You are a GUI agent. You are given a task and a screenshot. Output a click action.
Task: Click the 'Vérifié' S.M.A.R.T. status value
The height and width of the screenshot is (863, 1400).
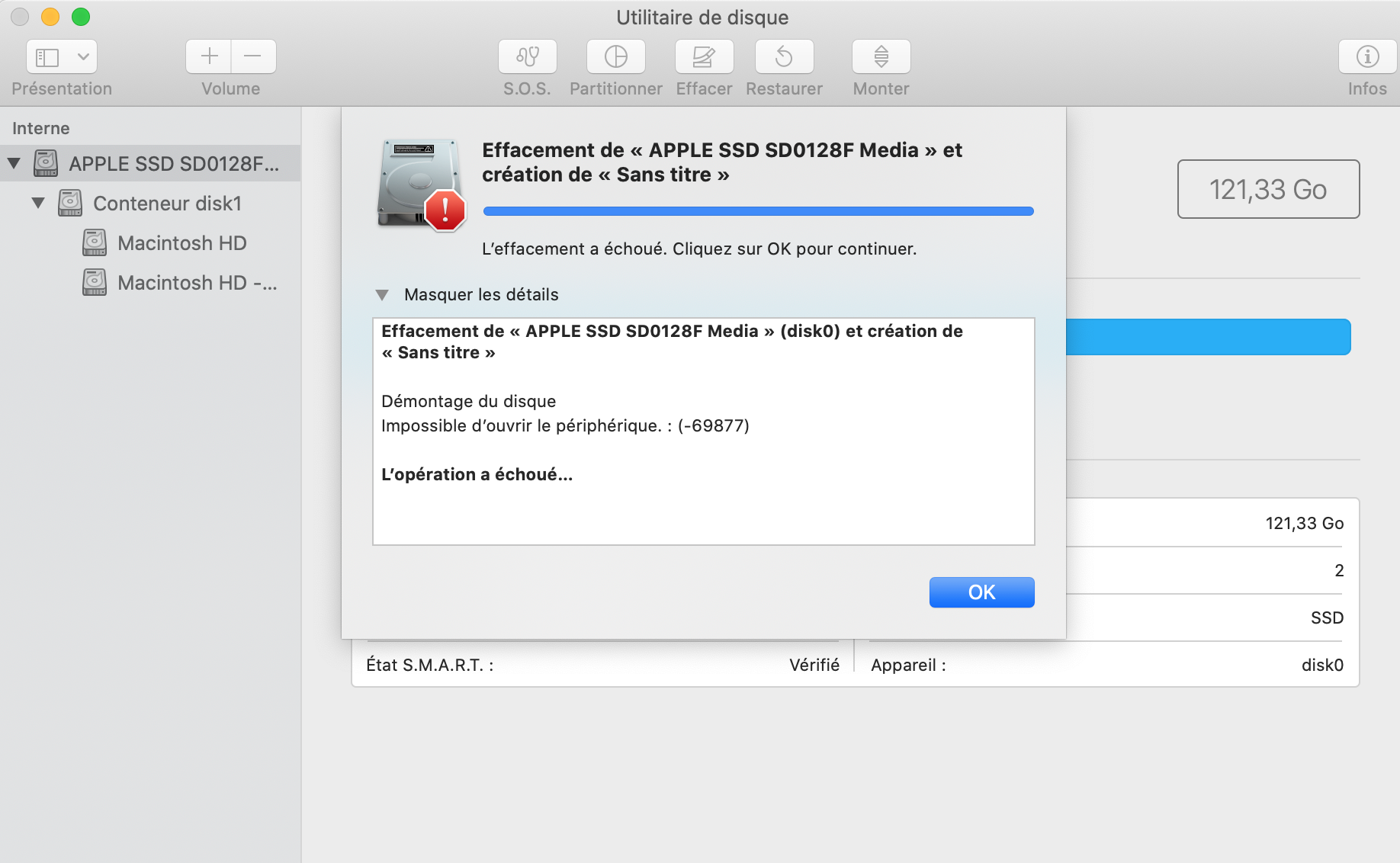pos(814,665)
